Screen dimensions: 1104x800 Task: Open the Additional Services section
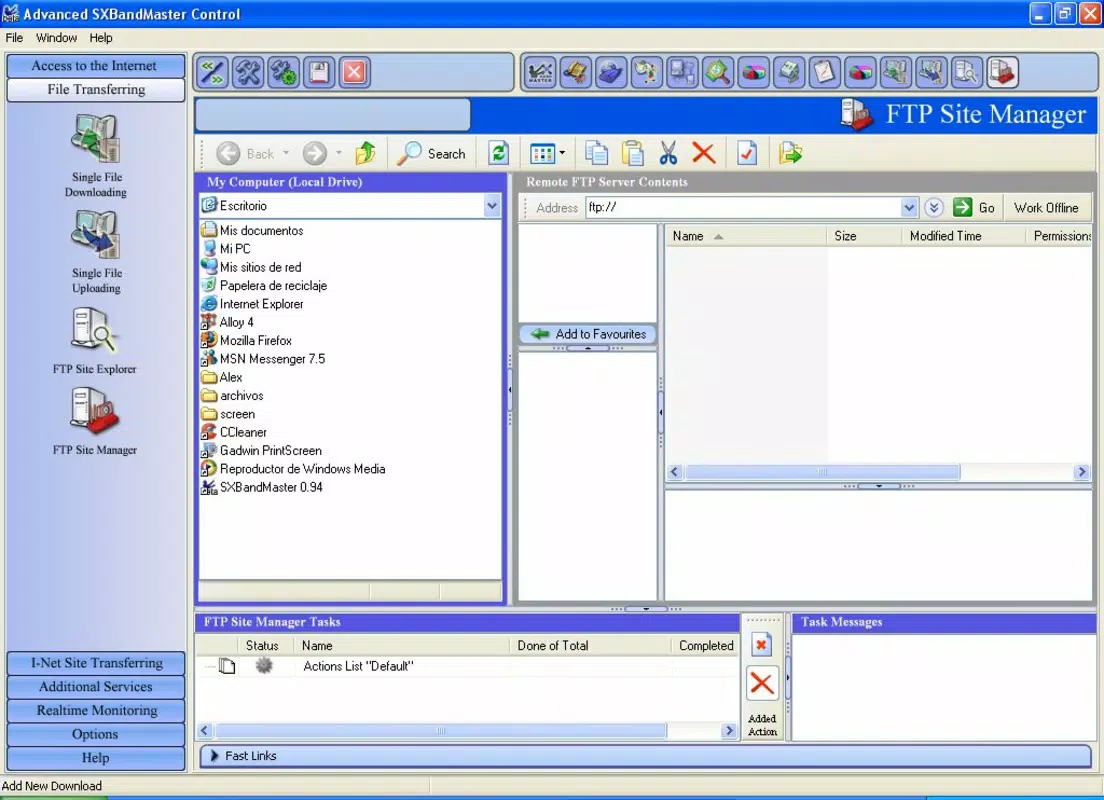pos(96,687)
